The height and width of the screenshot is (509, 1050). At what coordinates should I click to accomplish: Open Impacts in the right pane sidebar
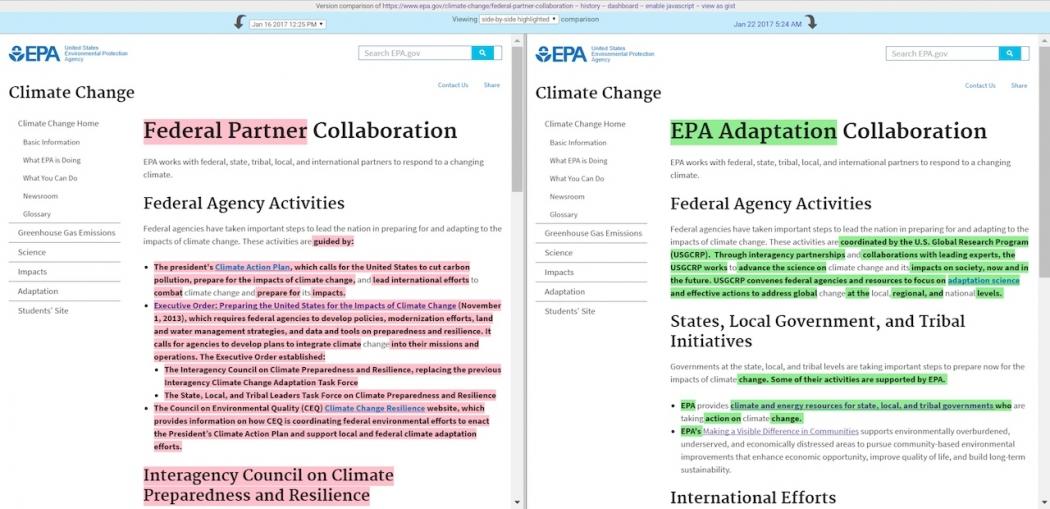[559, 273]
